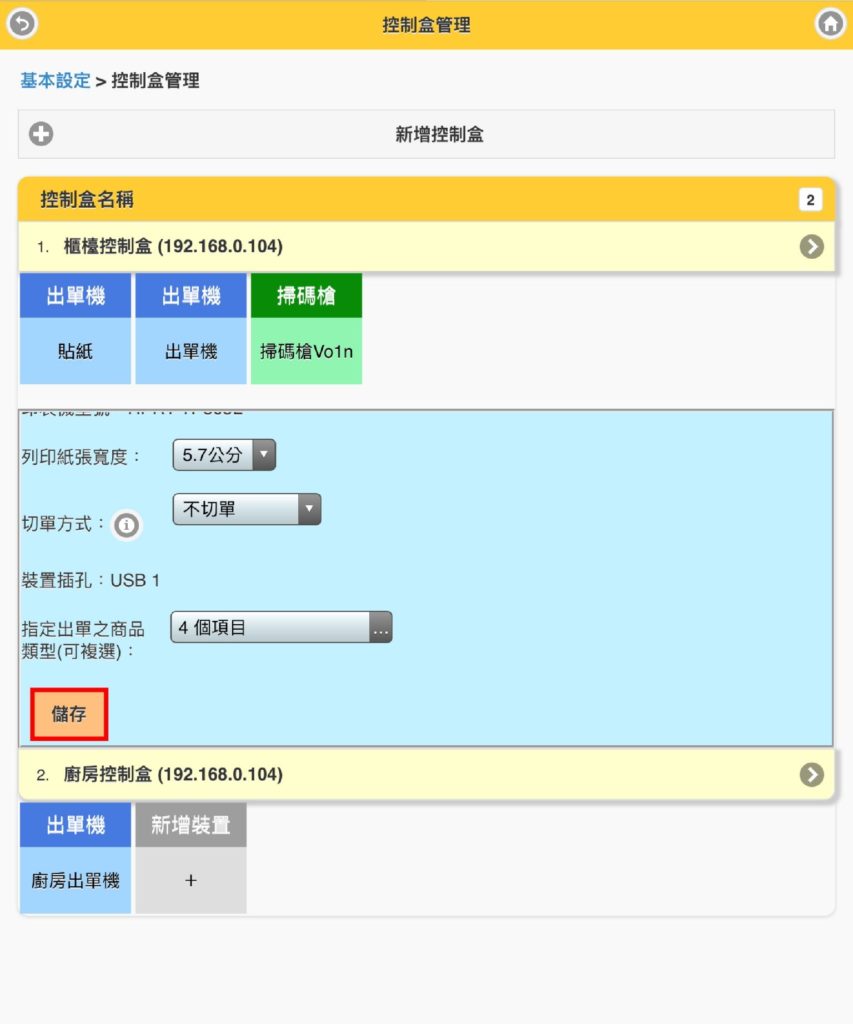Click the control box count badge 2
Image resolution: width=853 pixels, height=1024 pixels.
(x=810, y=200)
